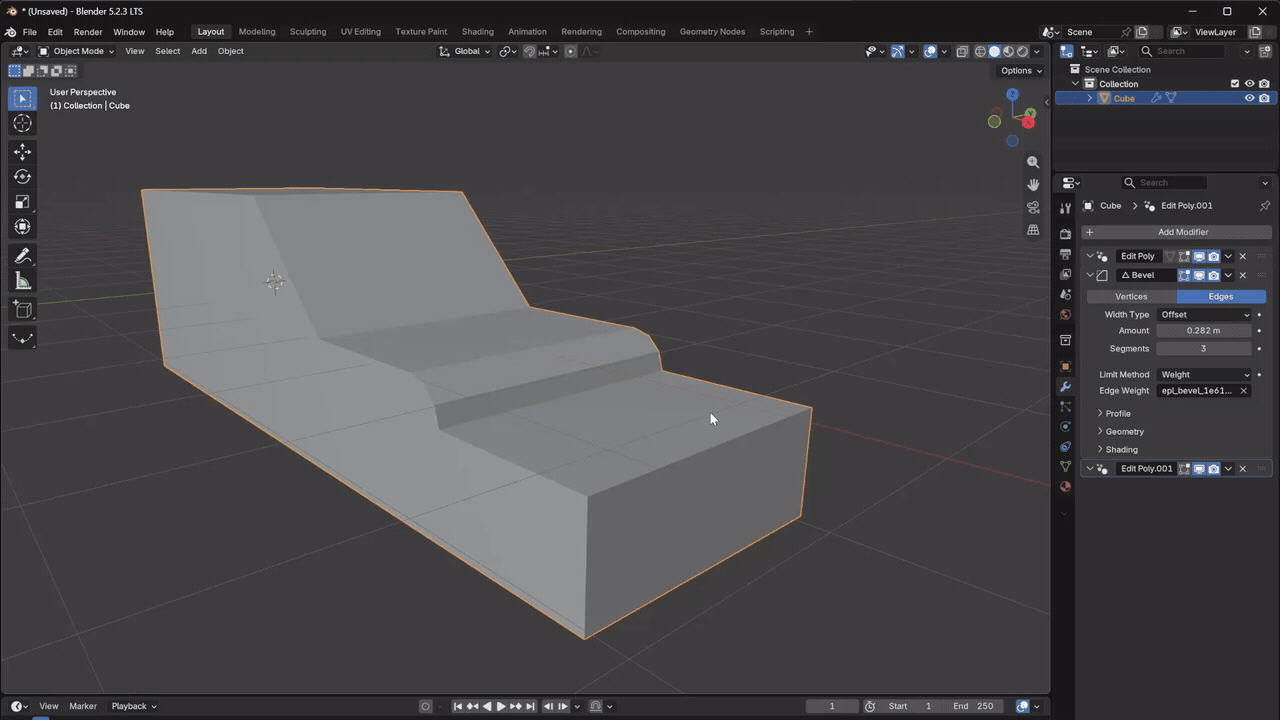
Task: Switch perspective/orthographic with the grid icon
Action: point(1033,230)
